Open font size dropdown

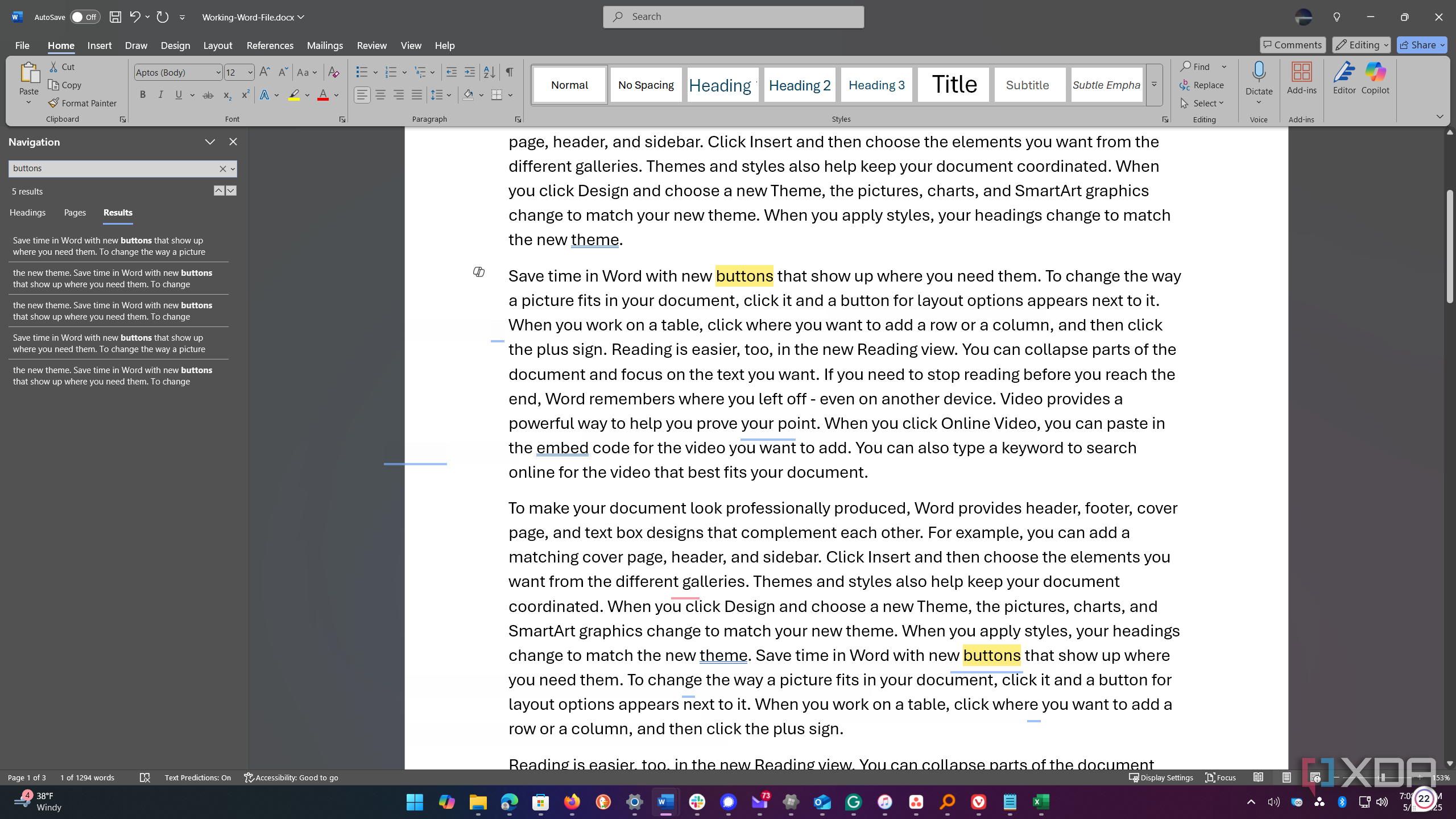250,72
